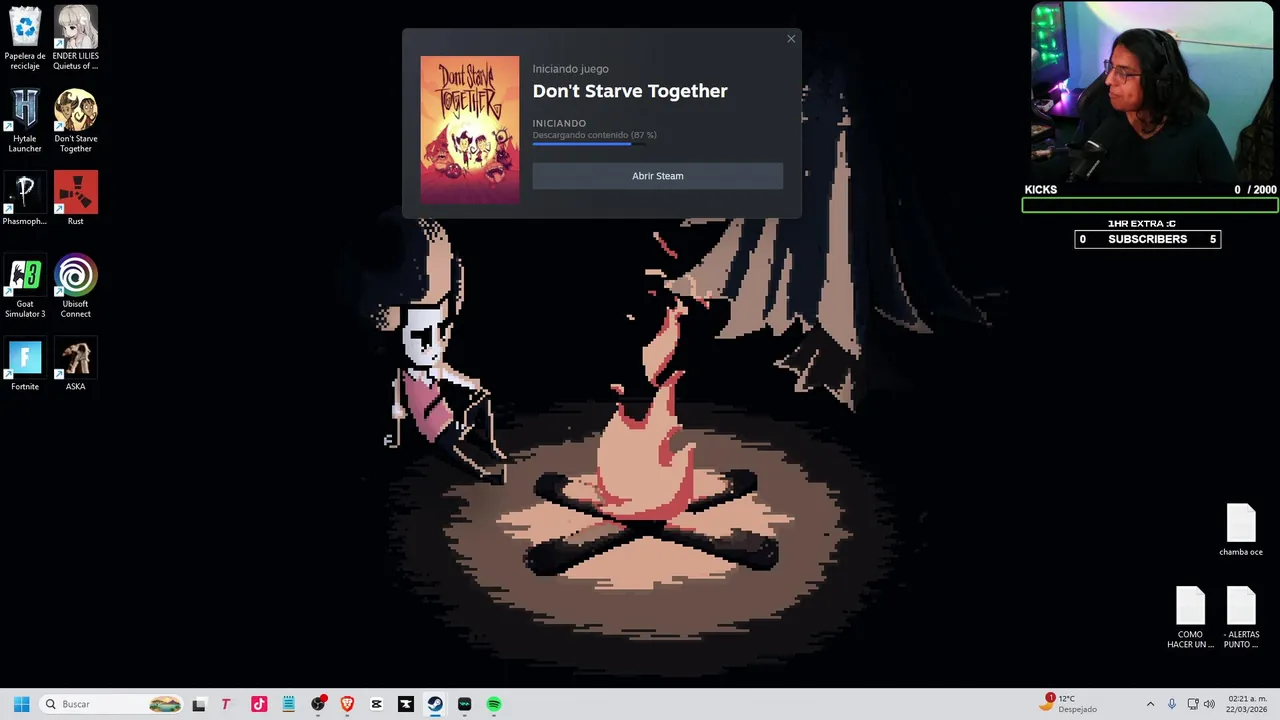Select the 'COMO HACER UN...' desktop file
The width and height of the screenshot is (1280, 720).
[x=1190, y=617]
